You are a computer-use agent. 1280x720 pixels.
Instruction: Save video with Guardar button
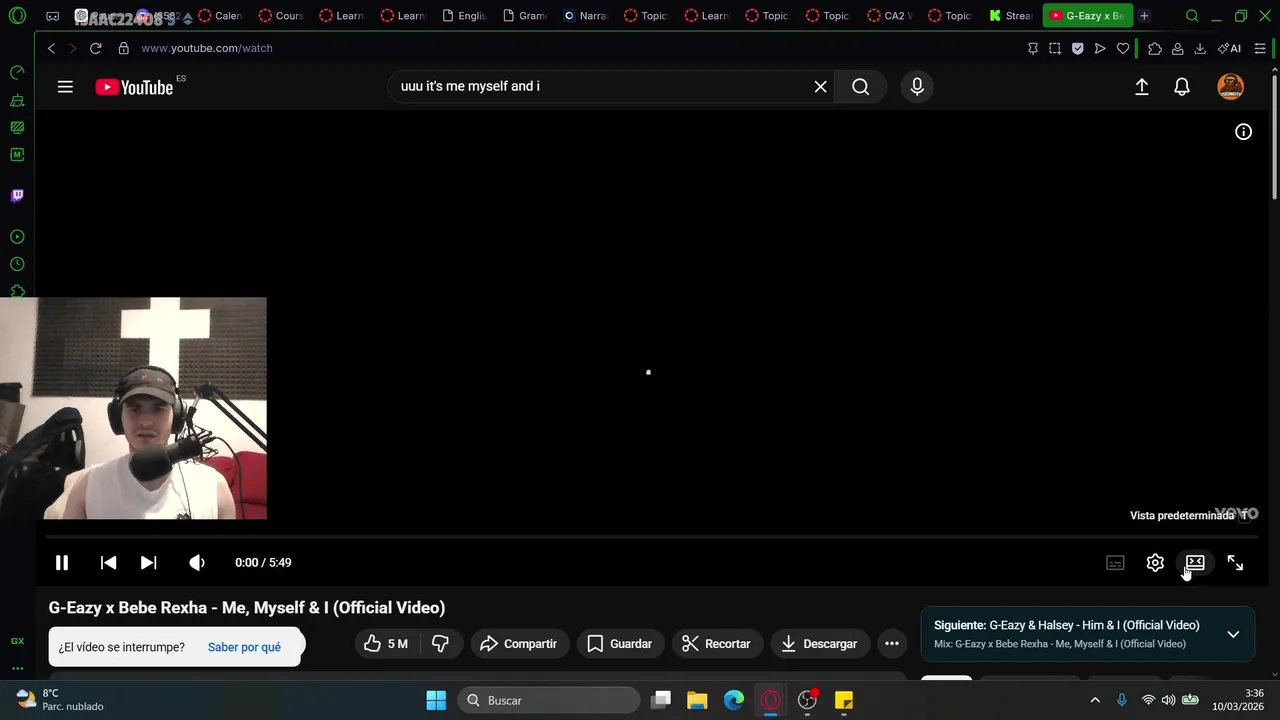619,644
